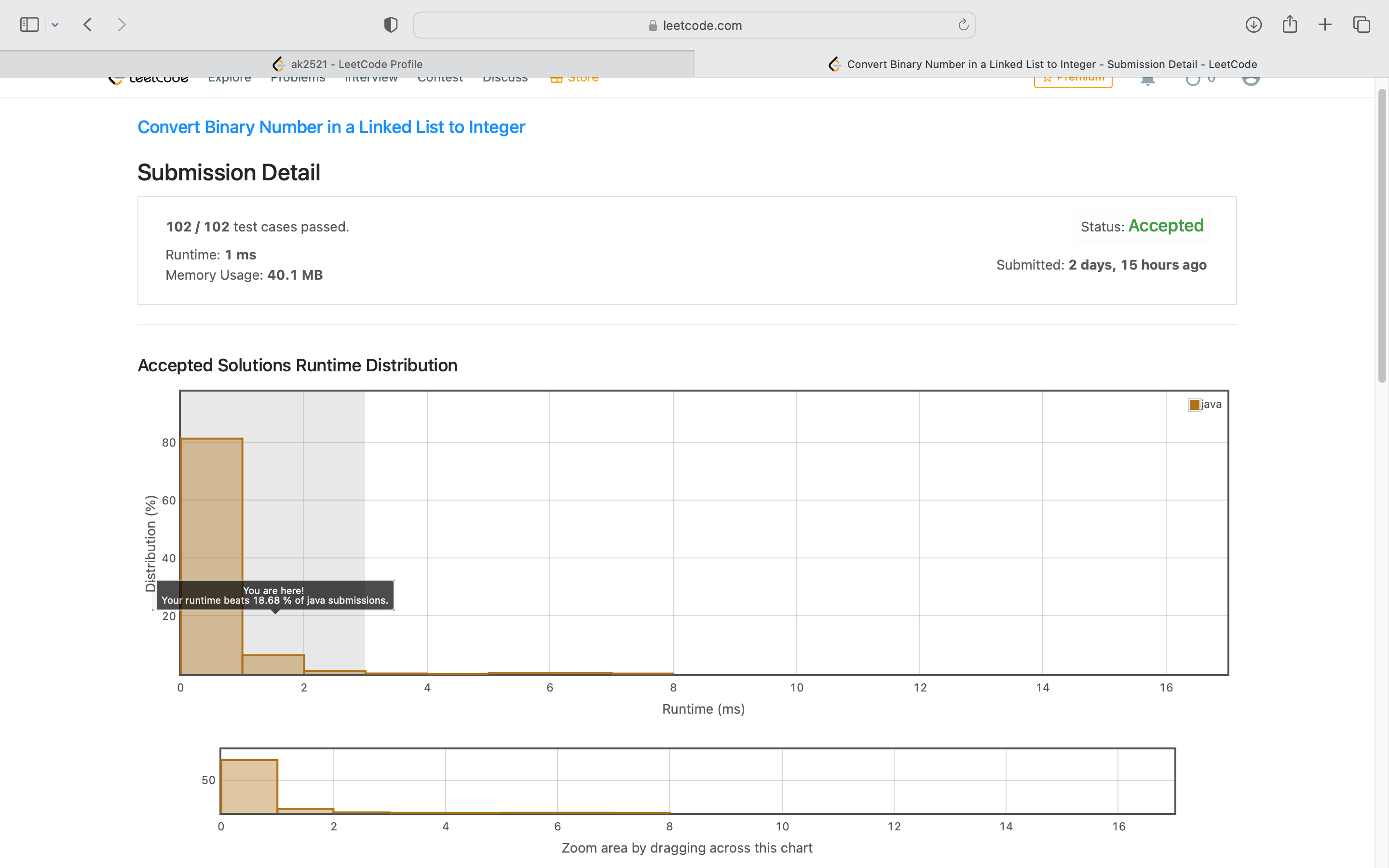Open the privacy shield report icon
The height and width of the screenshot is (868, 1389).
click(x=391, y=25)
